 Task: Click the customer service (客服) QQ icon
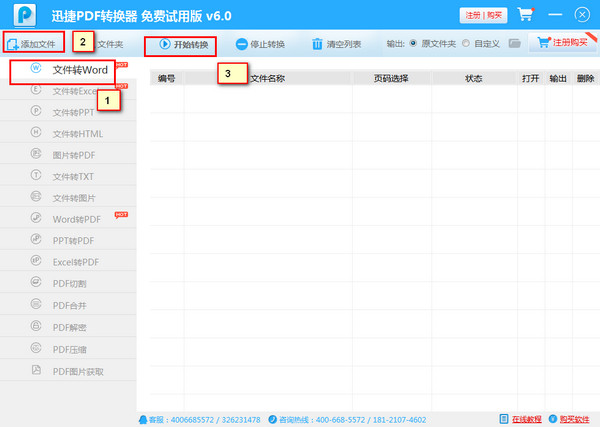point(143,420)
